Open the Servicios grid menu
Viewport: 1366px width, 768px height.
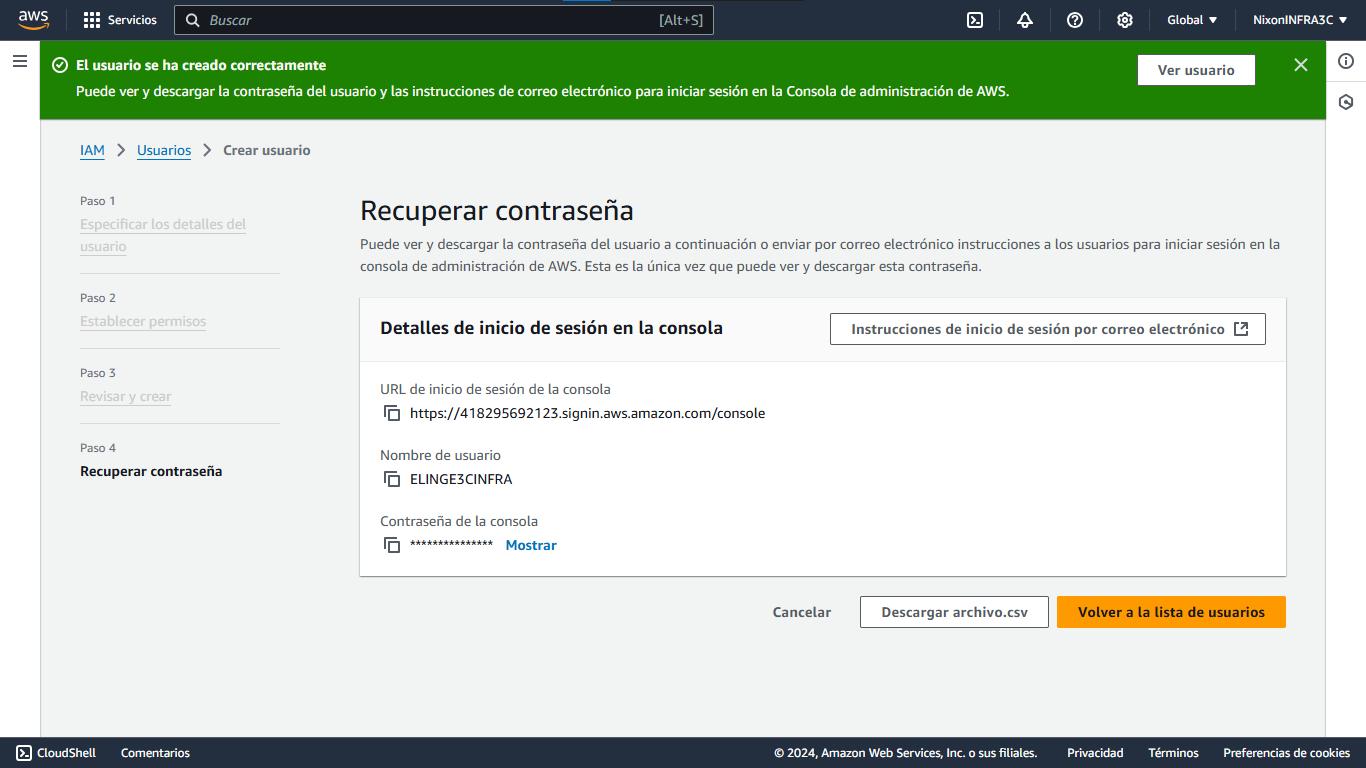click(x=120, y=20)
